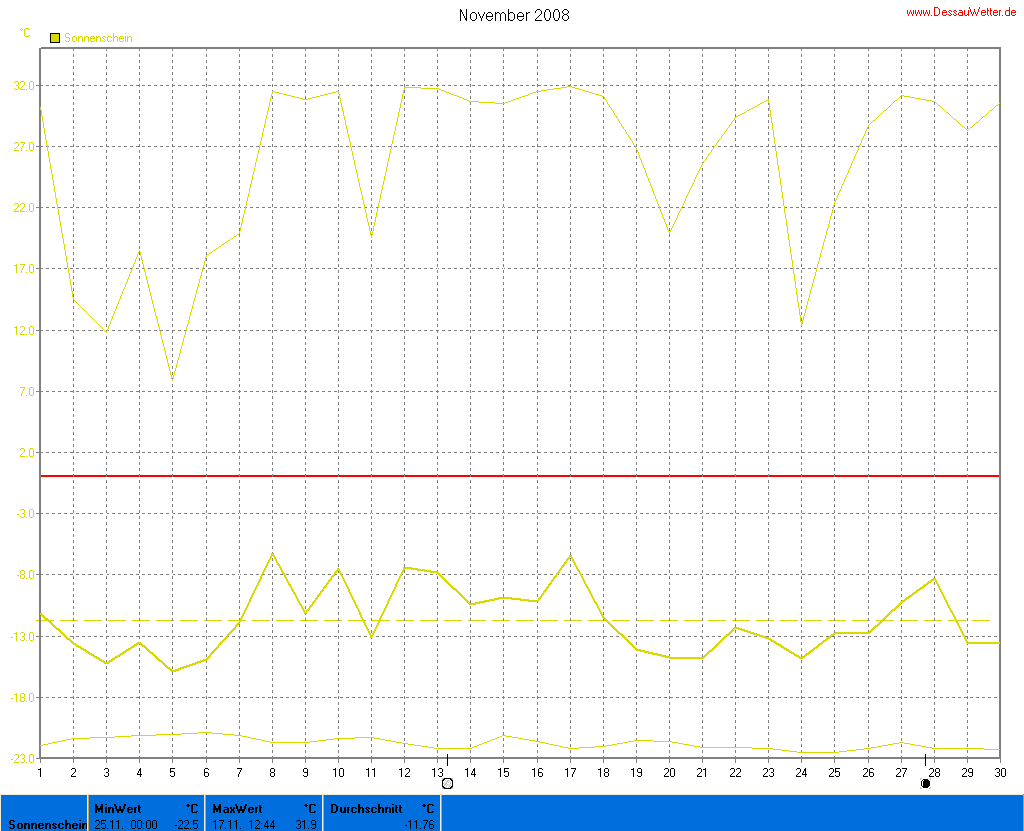Viewport: 1024px width, 831px height.
Task: Click the minimum value -22.5
Action: (x=184, y=824)
